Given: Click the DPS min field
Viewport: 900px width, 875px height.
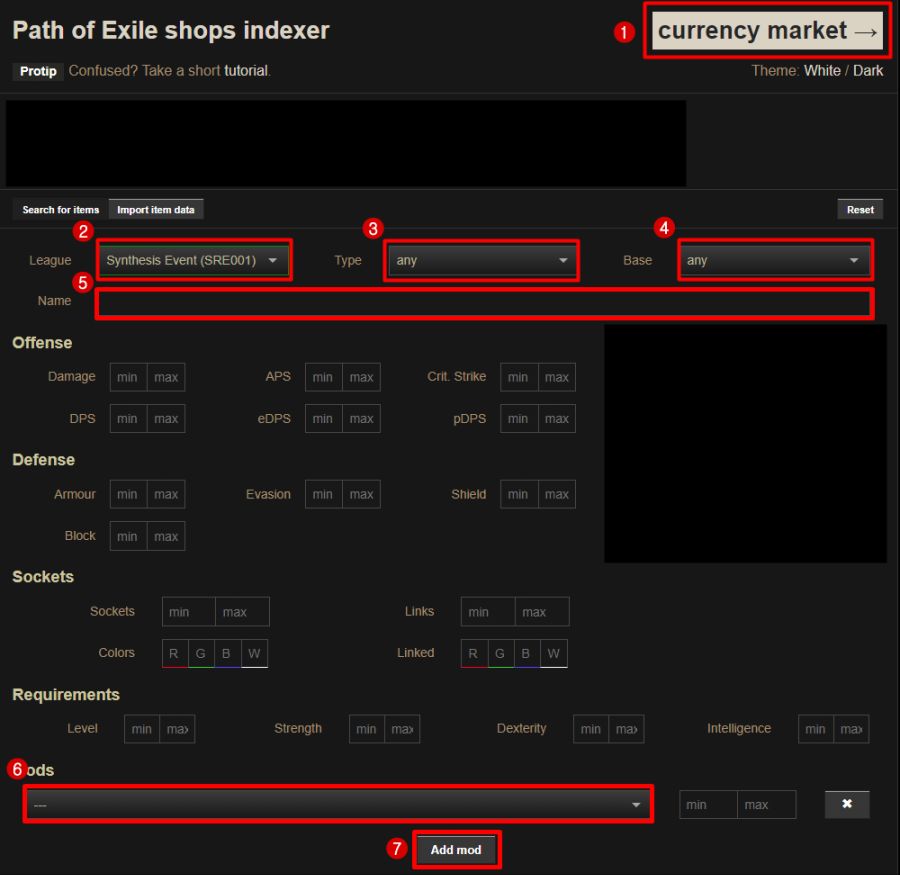Looking at the screenshot, I should coord(128,419).
